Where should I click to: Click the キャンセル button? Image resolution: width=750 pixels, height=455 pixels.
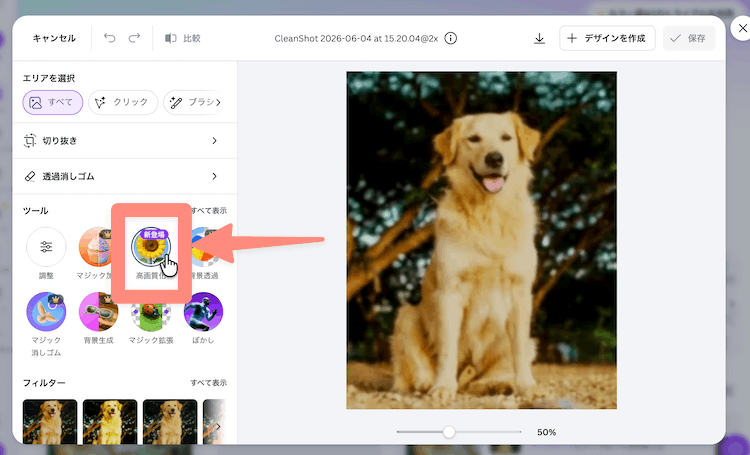54,38
